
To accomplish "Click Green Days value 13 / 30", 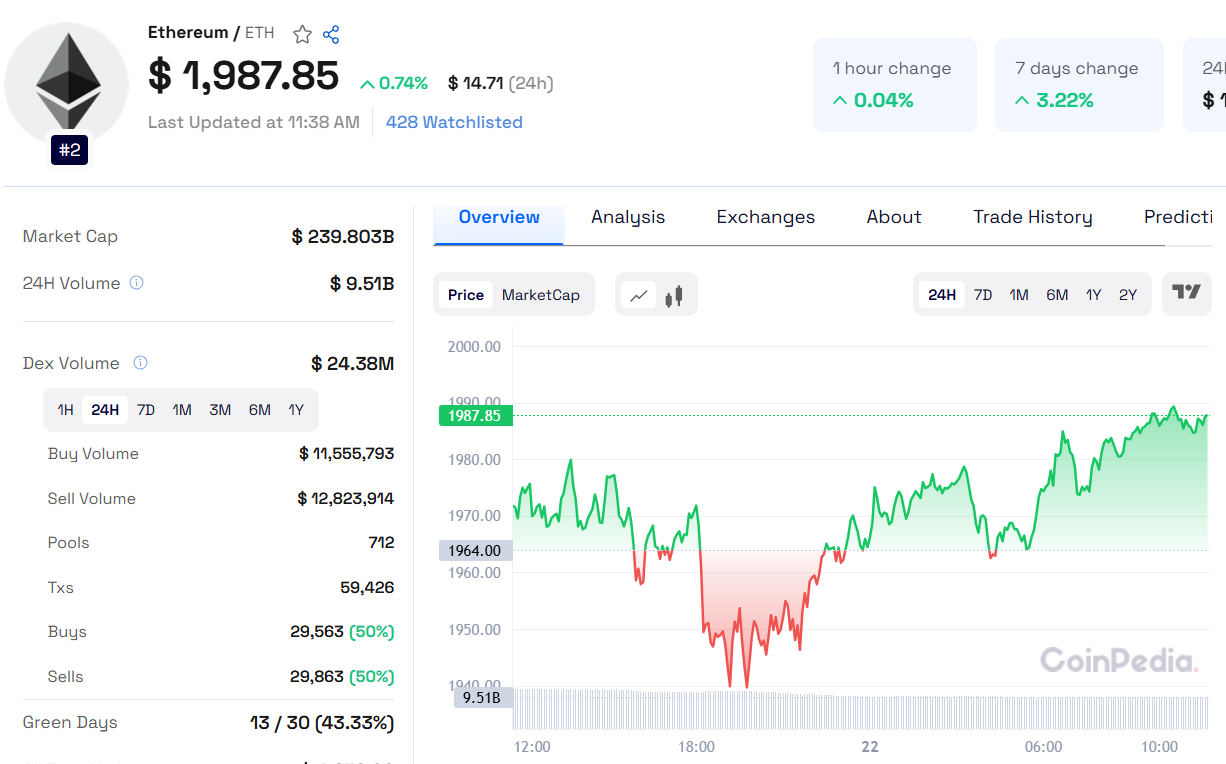I will (x=322, y=723).
